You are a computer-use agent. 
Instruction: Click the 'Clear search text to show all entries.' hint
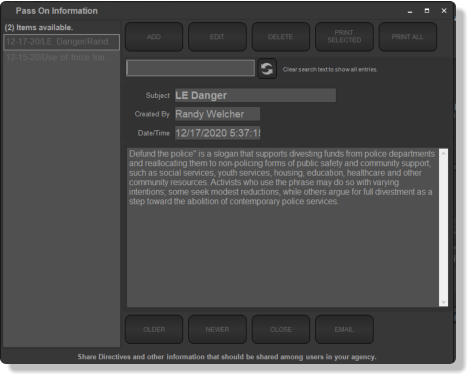pos(330,69)
